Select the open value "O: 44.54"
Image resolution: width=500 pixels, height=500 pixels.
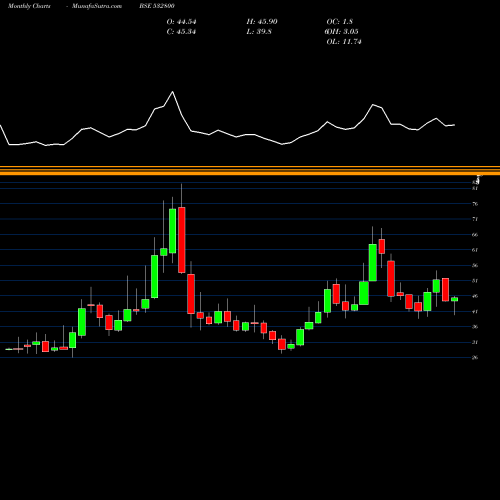[181, 22]
